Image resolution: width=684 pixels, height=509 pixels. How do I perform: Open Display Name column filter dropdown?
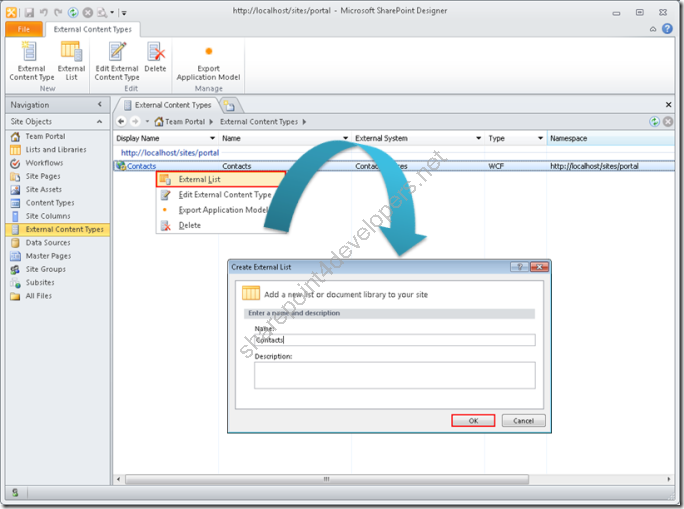[x=212, y=138]
